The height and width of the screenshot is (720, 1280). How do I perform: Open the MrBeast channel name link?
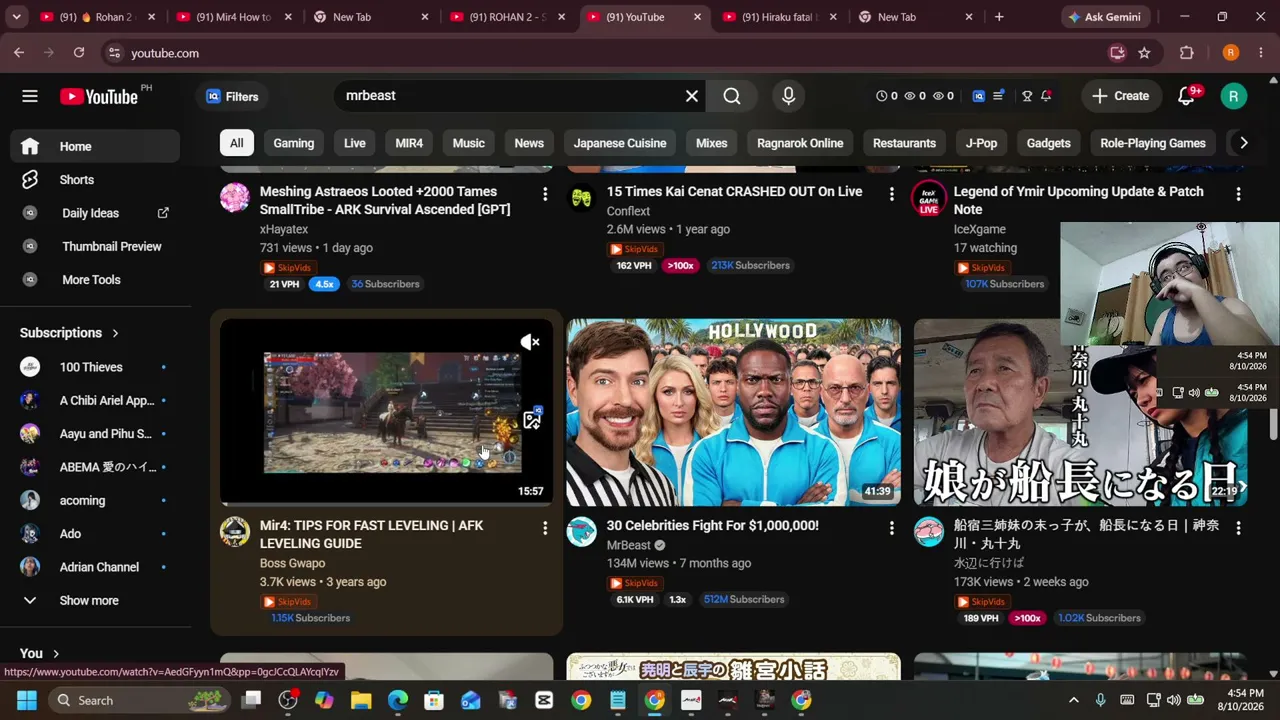[629, 545]
